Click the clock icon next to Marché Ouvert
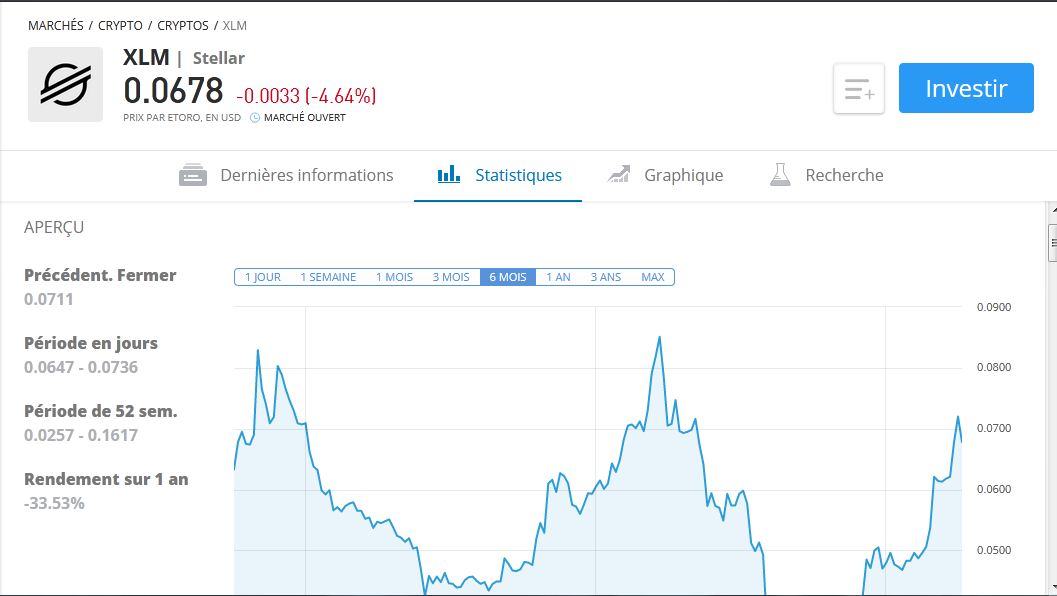Screen dimensions: 1057x596 255,117
